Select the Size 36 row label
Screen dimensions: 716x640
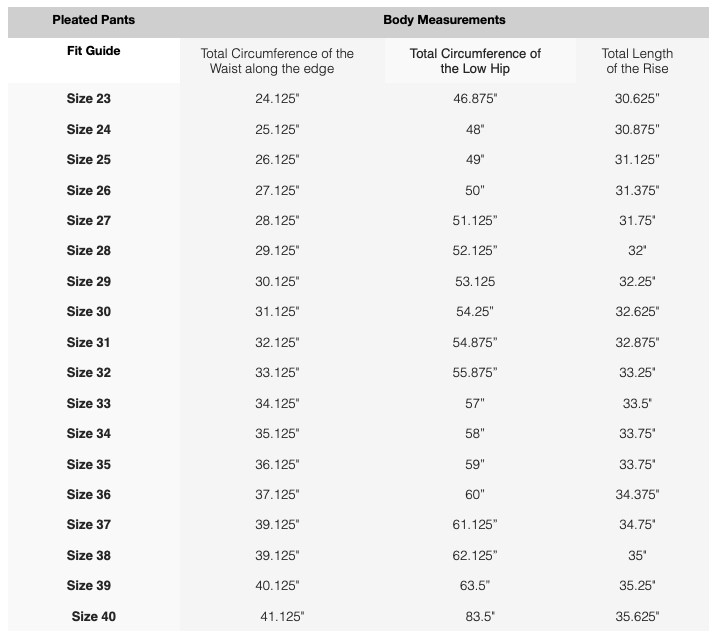[89, 494]
